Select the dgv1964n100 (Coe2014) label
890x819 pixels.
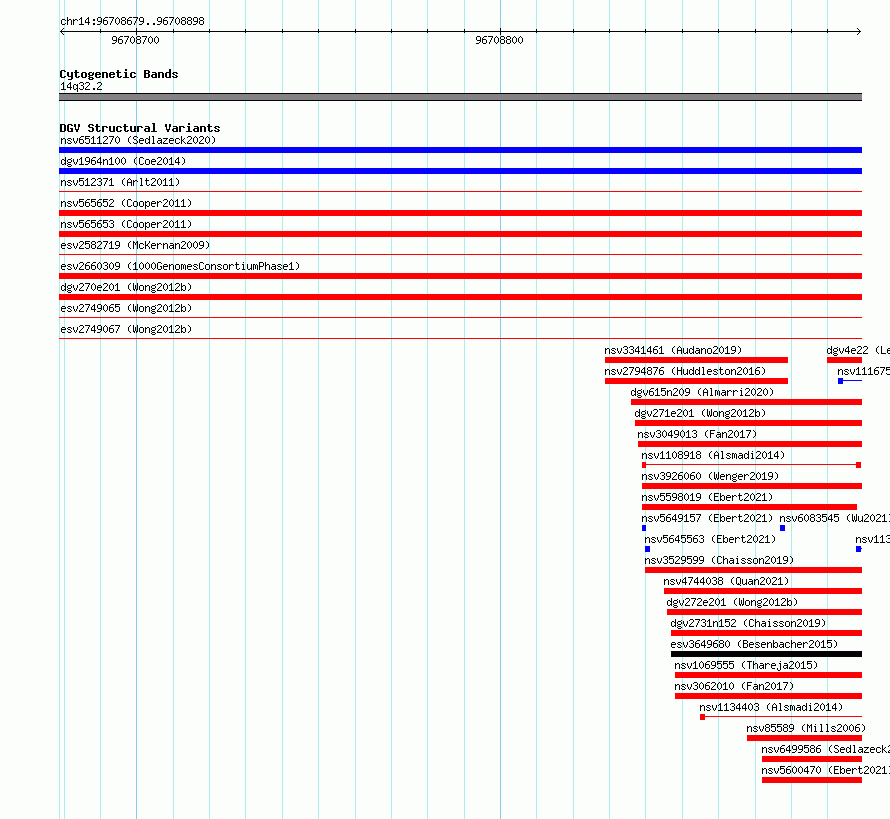click(x=123, y=161)
